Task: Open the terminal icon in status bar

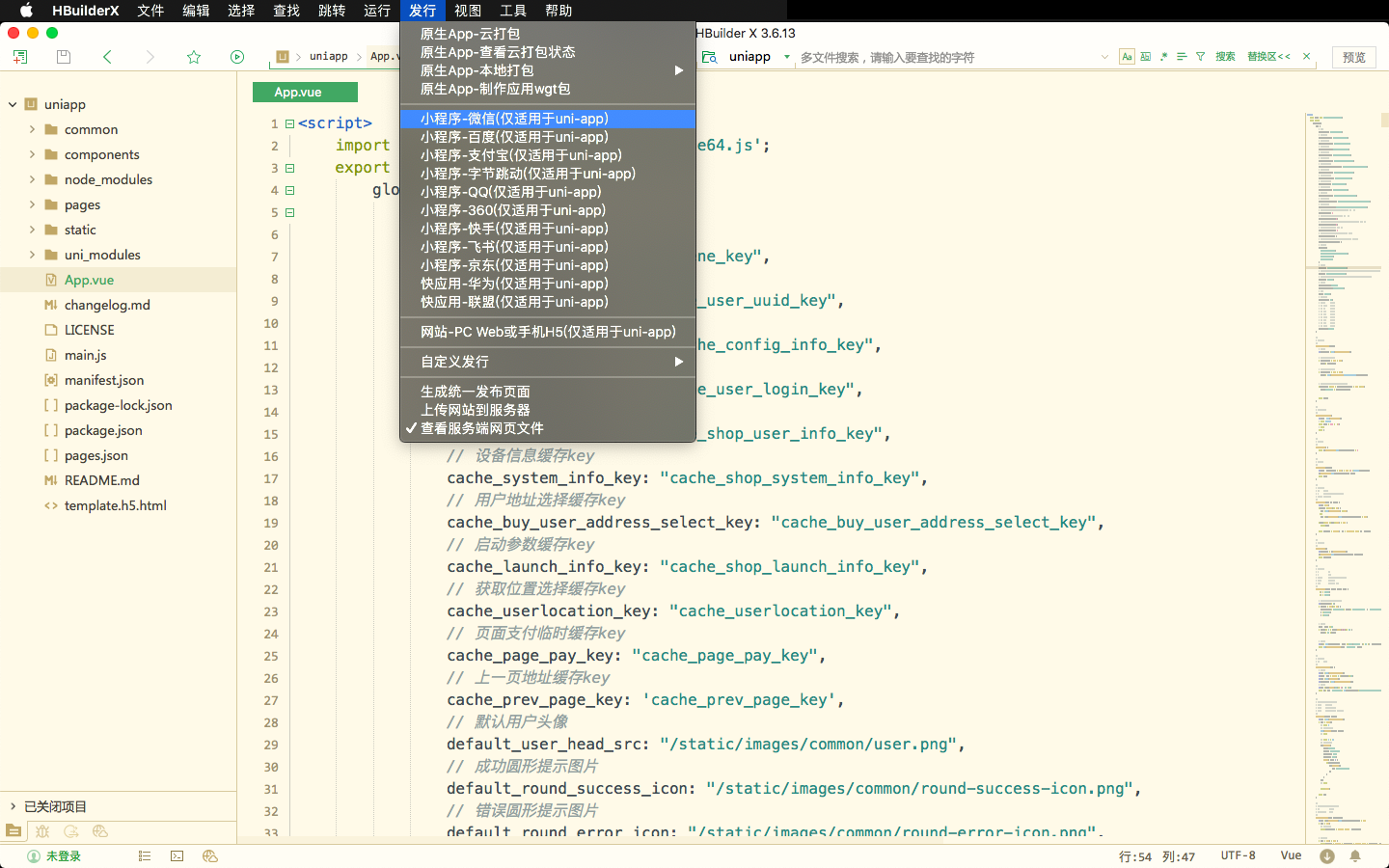Action: pyautogui.click(x=177, y=856)
